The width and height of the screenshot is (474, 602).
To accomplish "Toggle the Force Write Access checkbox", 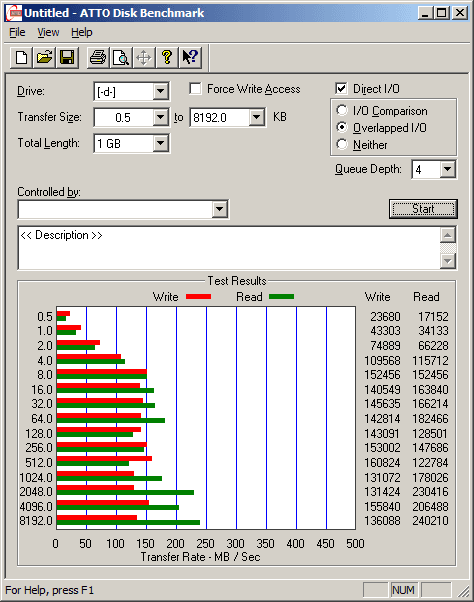I will 195,89.
